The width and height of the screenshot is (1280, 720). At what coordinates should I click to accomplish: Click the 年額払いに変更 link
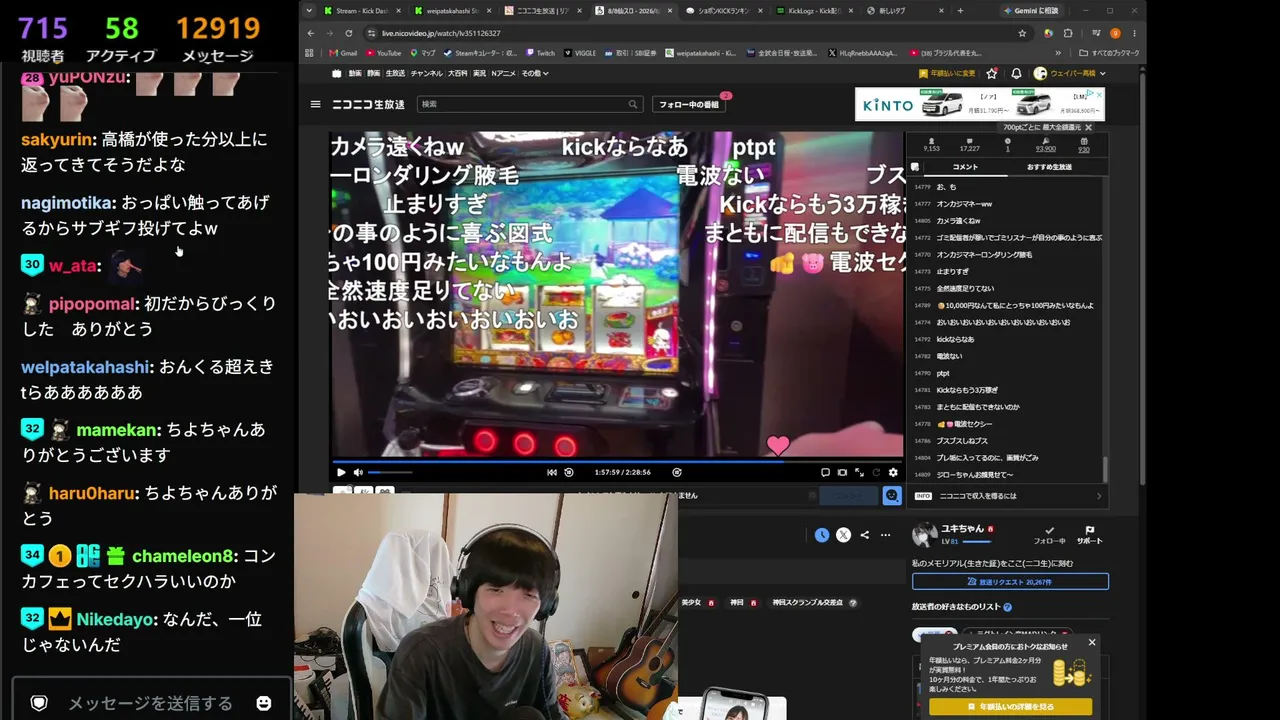947,73
